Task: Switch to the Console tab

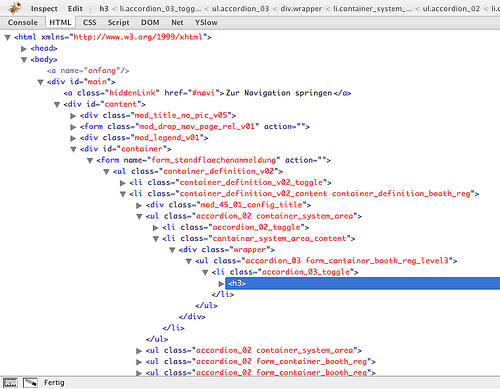Action: pyautogui.click(x=23, y=22)
